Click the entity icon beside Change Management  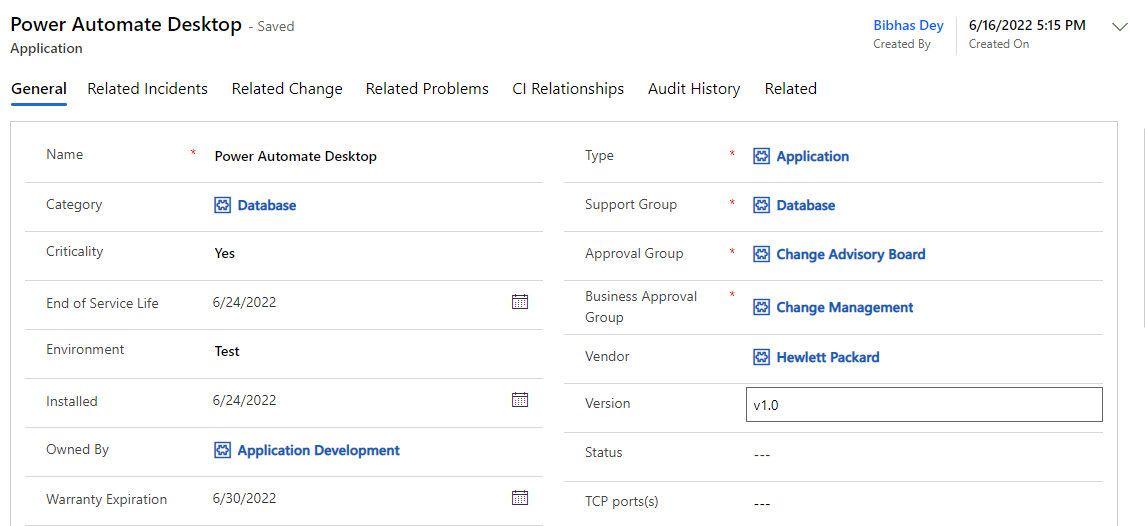[x=762, y=308]
